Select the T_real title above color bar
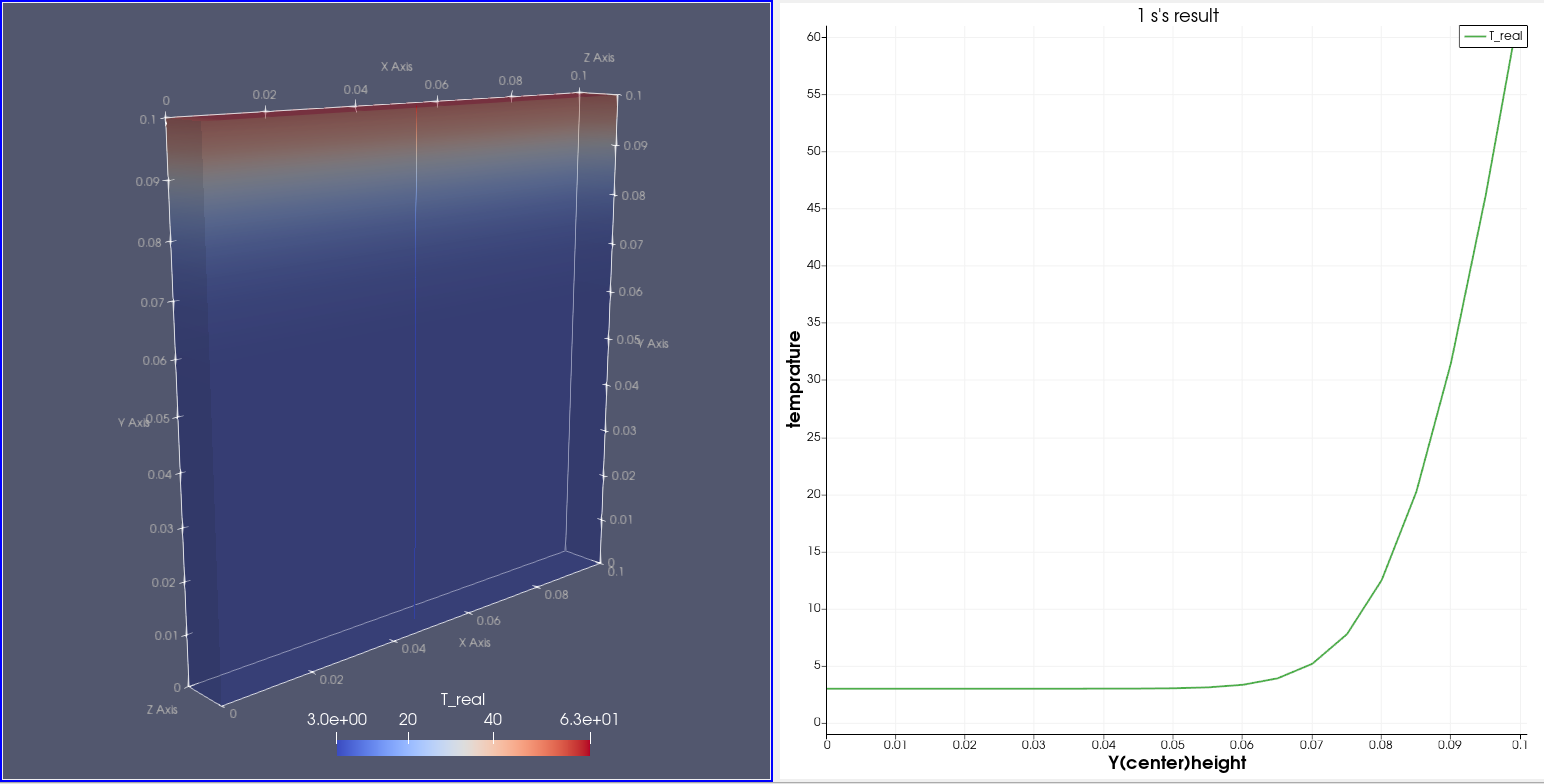Screen dimensions: 1544x784 point(463,699)
